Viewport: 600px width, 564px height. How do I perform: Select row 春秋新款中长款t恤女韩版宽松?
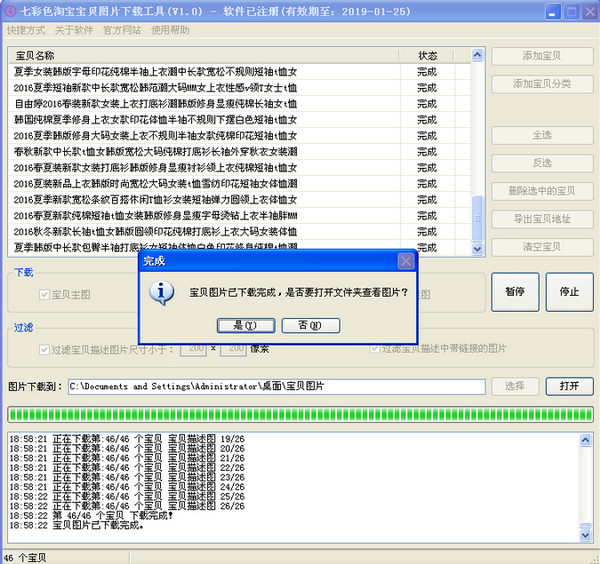pyautogui.click(x=239, y=152)
